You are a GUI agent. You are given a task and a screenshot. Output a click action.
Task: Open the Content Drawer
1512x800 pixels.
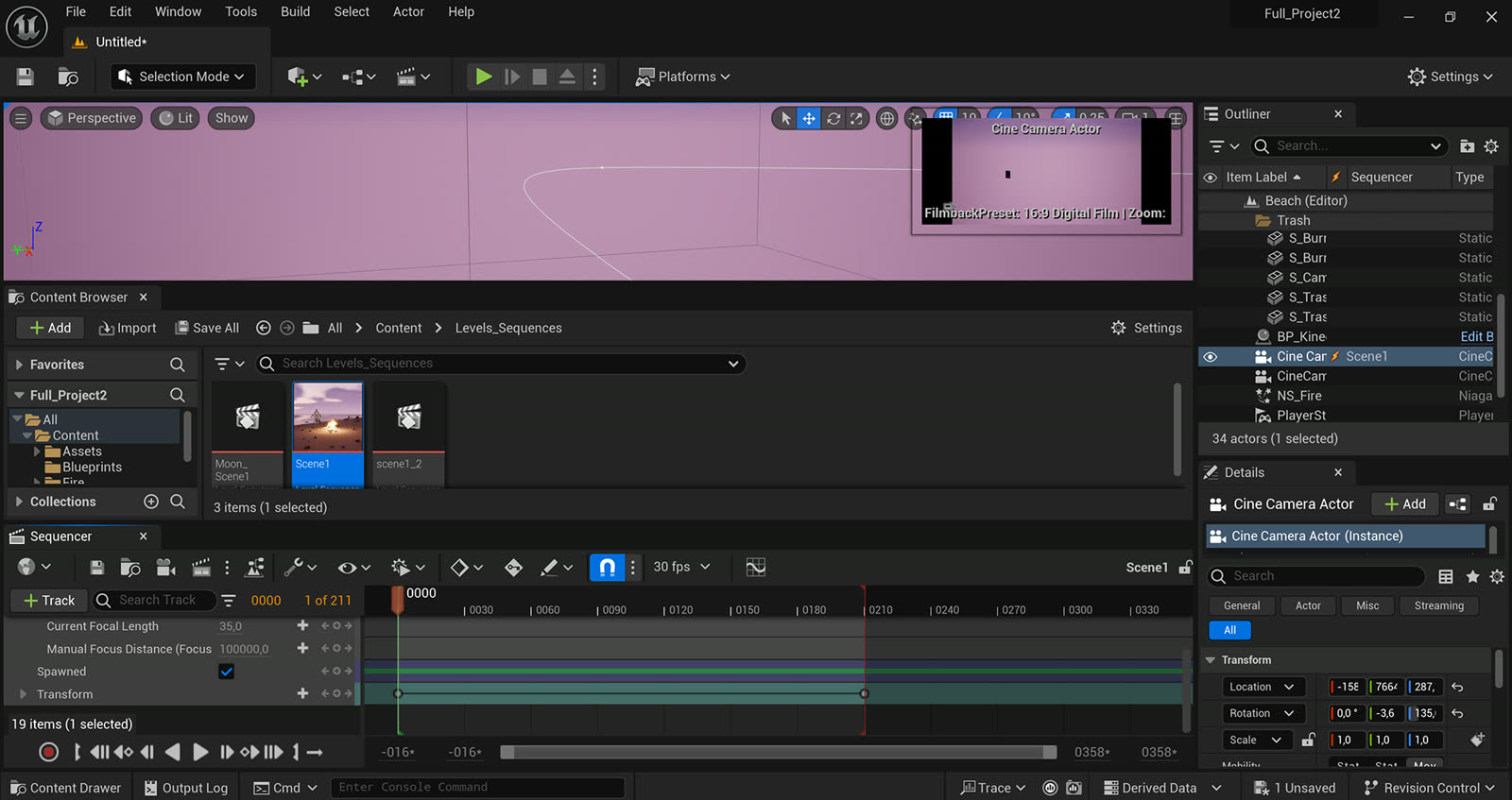click(65, 788)
